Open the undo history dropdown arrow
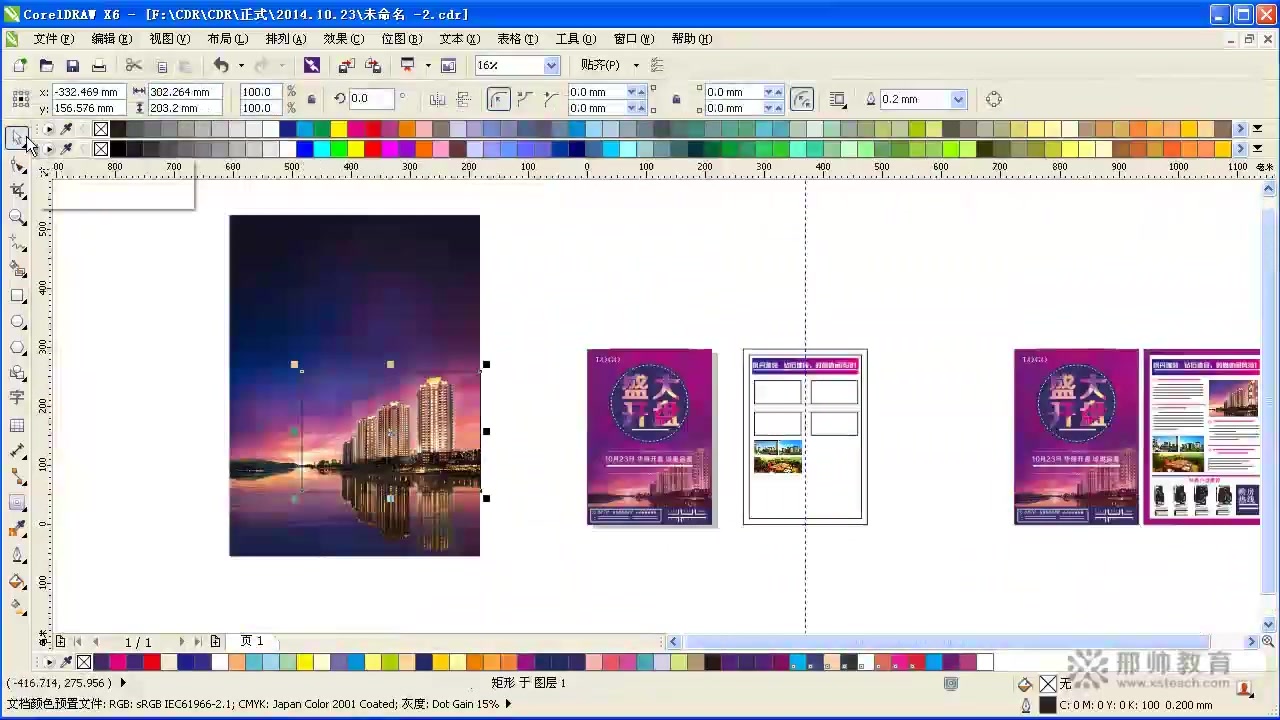Viewport: 1280px width, 720px height. (241, 65)
